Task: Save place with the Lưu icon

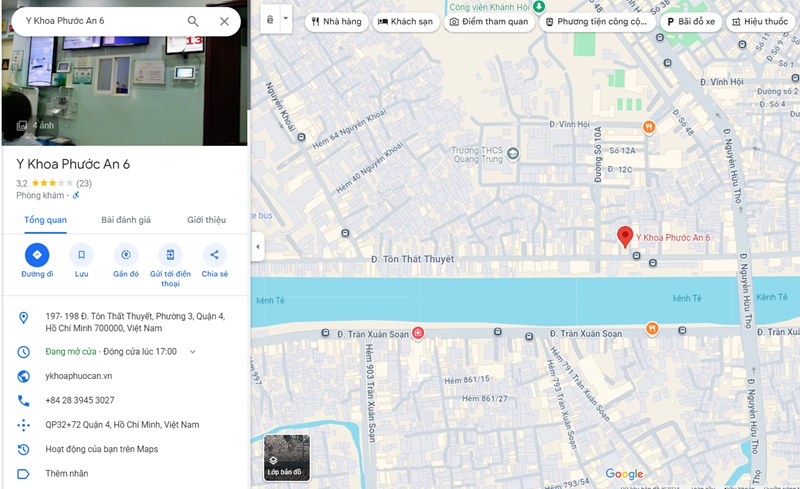Action: [x=81, y=255]
